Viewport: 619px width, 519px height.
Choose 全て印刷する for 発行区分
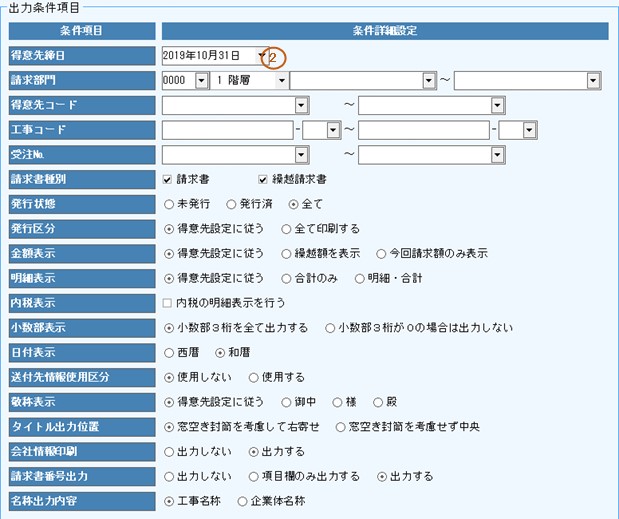pyautogui.click(x=287, y=229)
